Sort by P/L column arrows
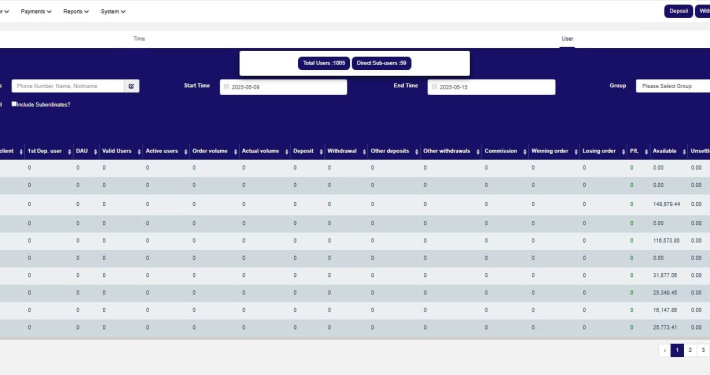 [646, 152]
